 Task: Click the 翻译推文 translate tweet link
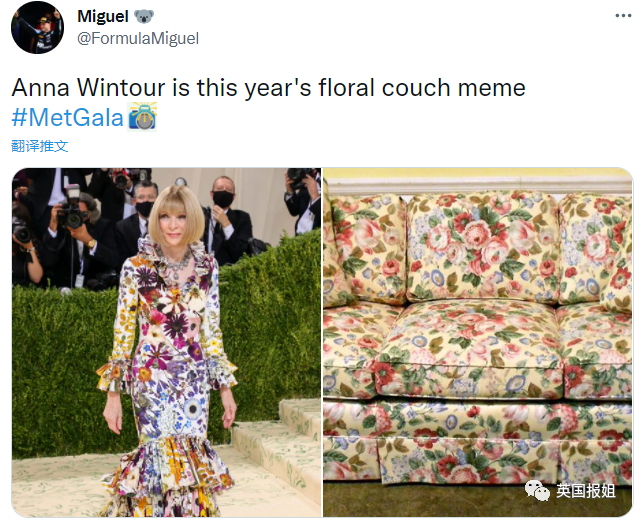(x=40, y=146)
